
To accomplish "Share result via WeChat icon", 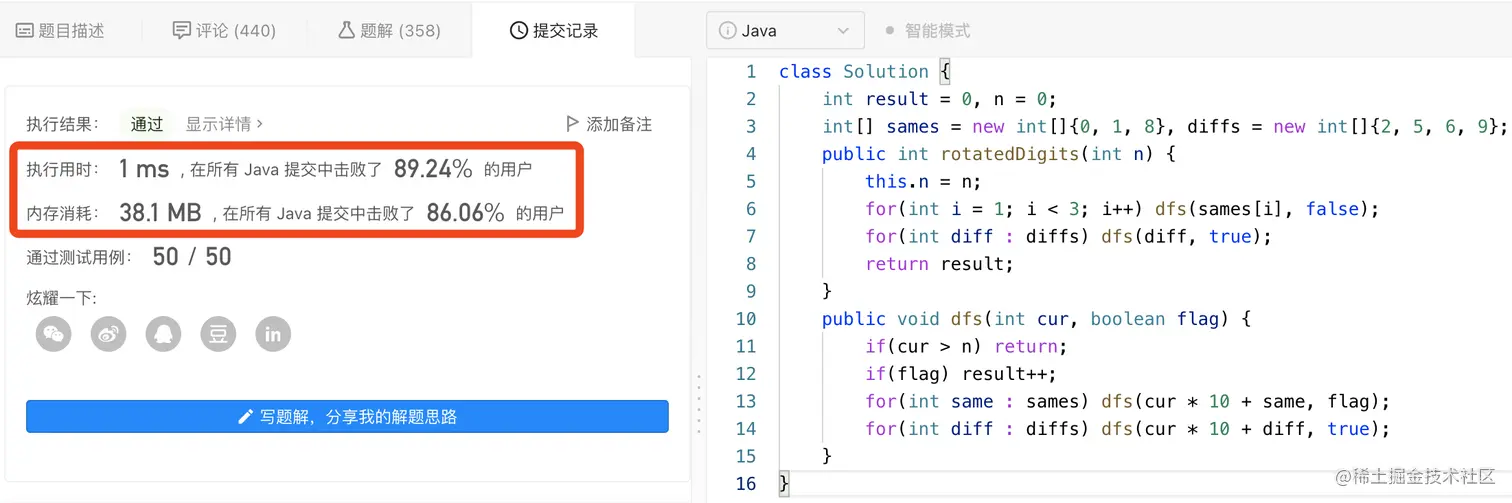I will click(x=54, y=334).
